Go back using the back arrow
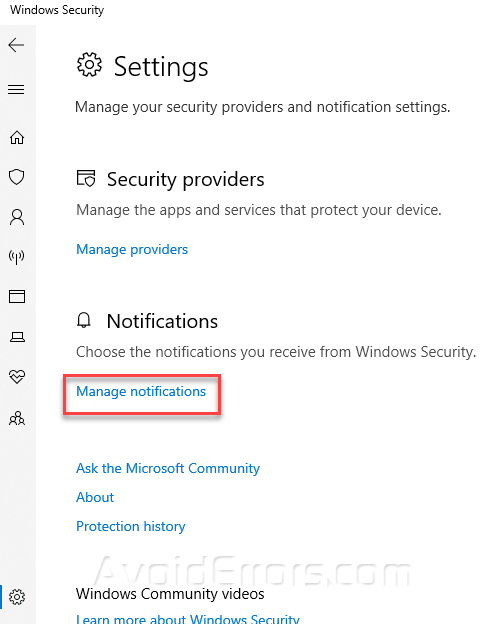 16,45
